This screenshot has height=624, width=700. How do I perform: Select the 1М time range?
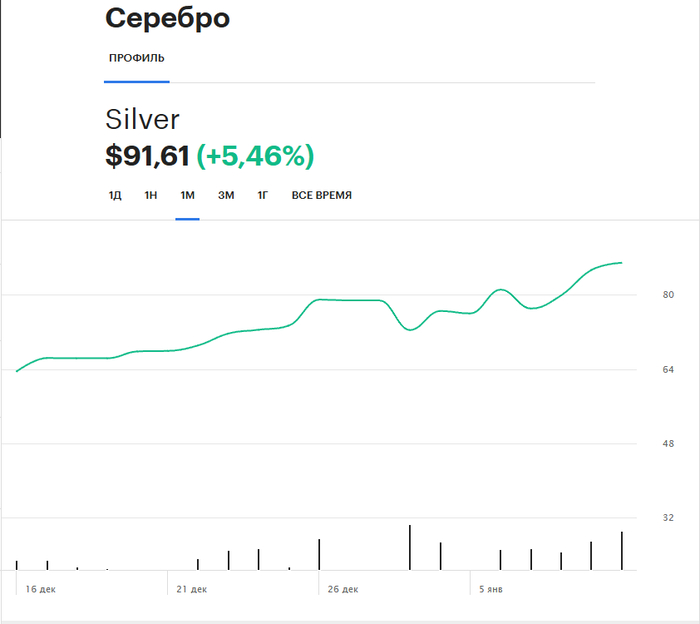187,195
